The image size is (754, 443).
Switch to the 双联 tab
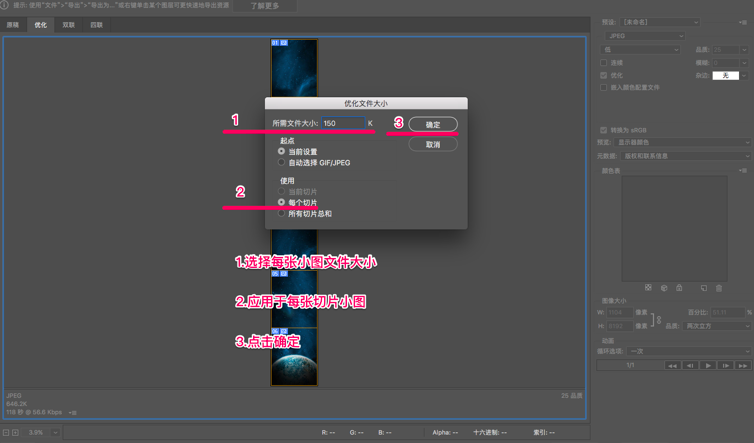tap(68, 25)
